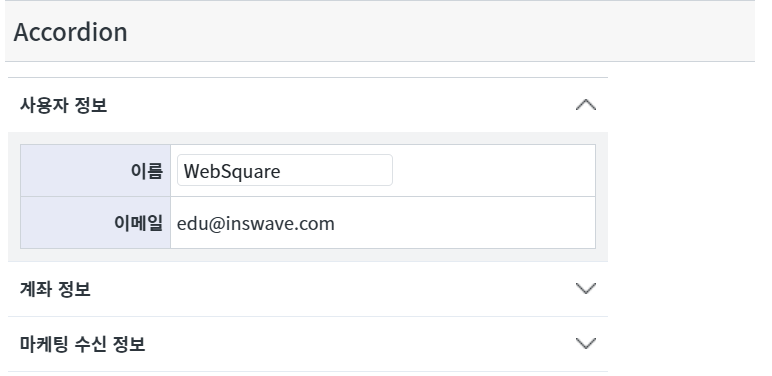Click the Accordion page title

(x=70, y=32)
